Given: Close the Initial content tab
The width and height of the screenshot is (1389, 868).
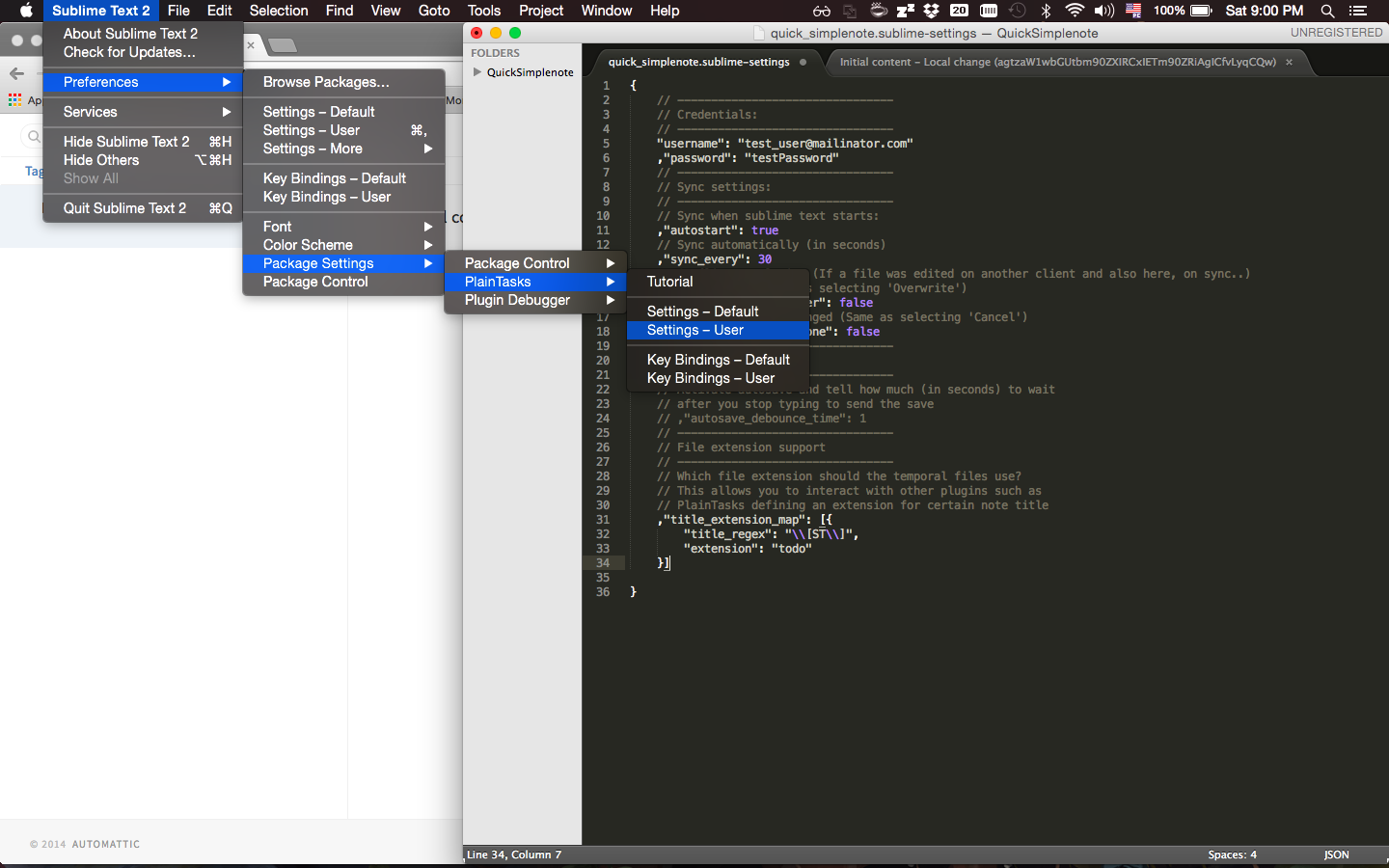Looking at the screenshot, I should pyautogui.click(x=1289, y=62).
